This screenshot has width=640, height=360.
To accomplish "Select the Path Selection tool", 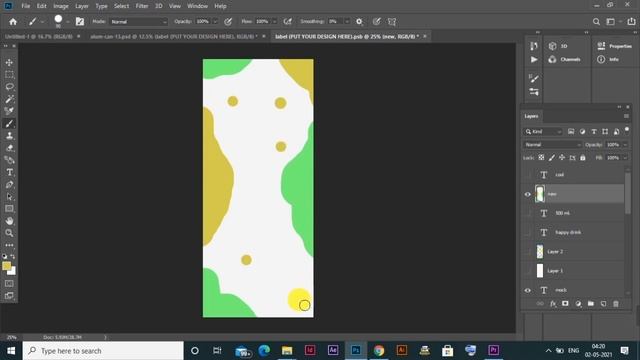I will [9, 197].
